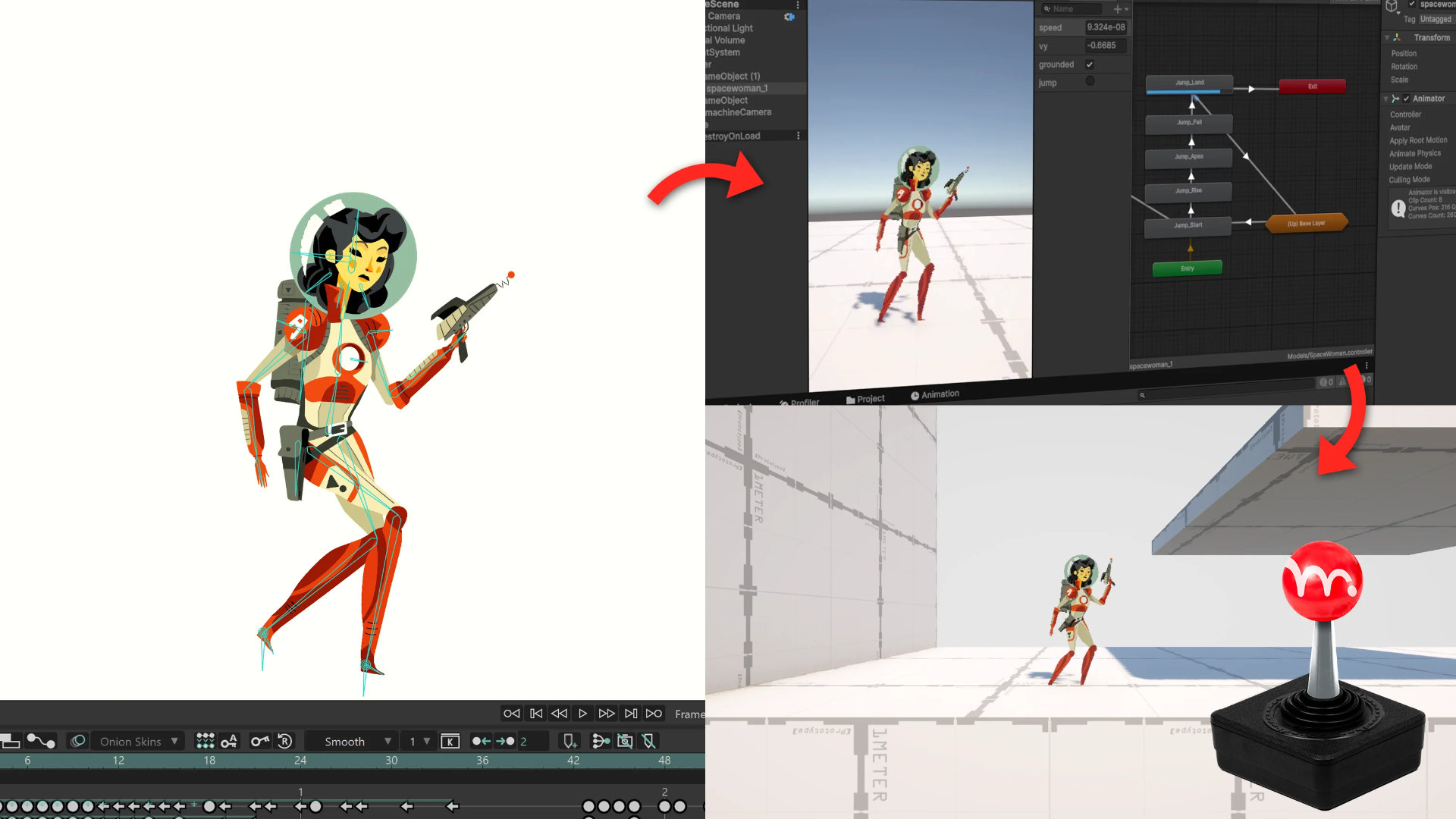Toggle the grounded parameter checkbox
Viewport: 1456px width, 819px height.
pyautogui.click(x=1090, y=64)
